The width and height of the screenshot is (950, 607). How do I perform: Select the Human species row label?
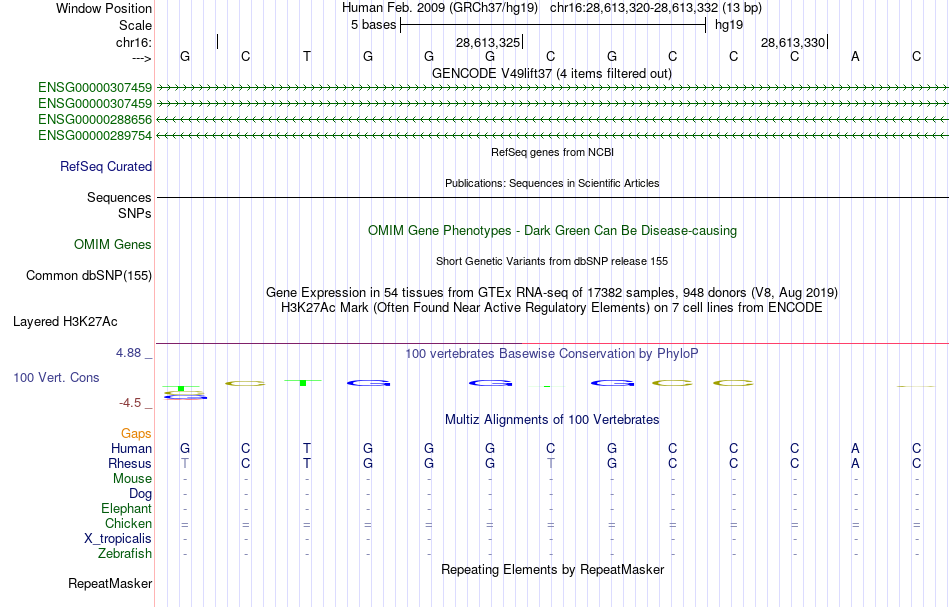click(131, 448)
